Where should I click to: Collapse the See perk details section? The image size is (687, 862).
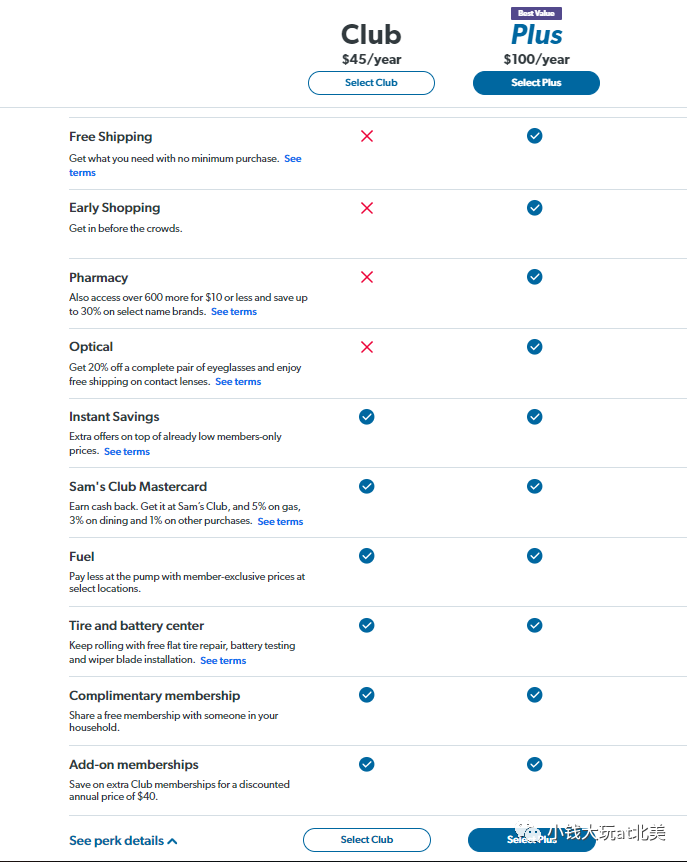click(123, 841)
